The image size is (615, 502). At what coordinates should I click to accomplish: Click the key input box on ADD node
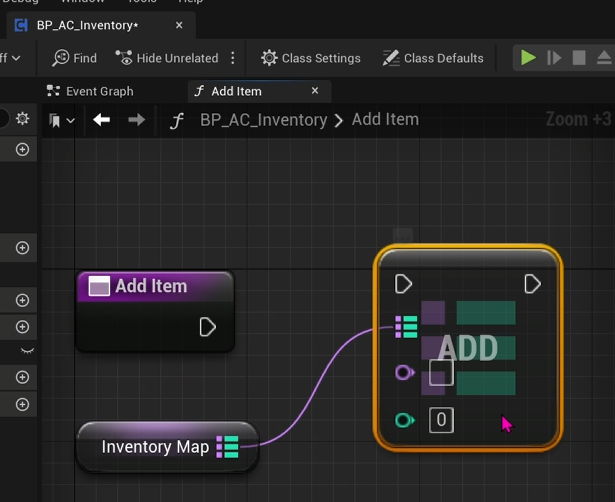coord(441,373)
